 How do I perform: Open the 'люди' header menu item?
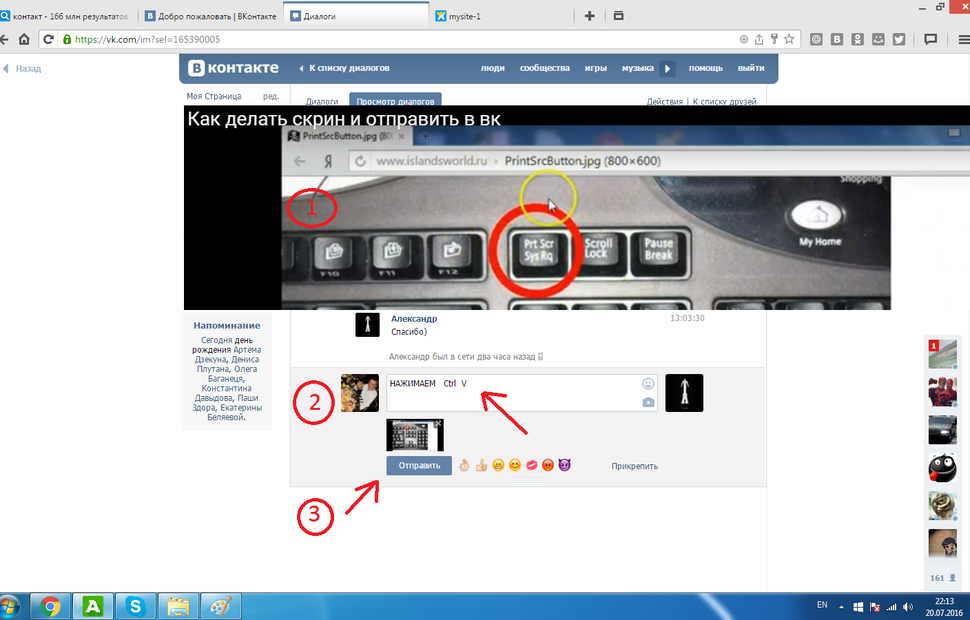pos(492,68)
